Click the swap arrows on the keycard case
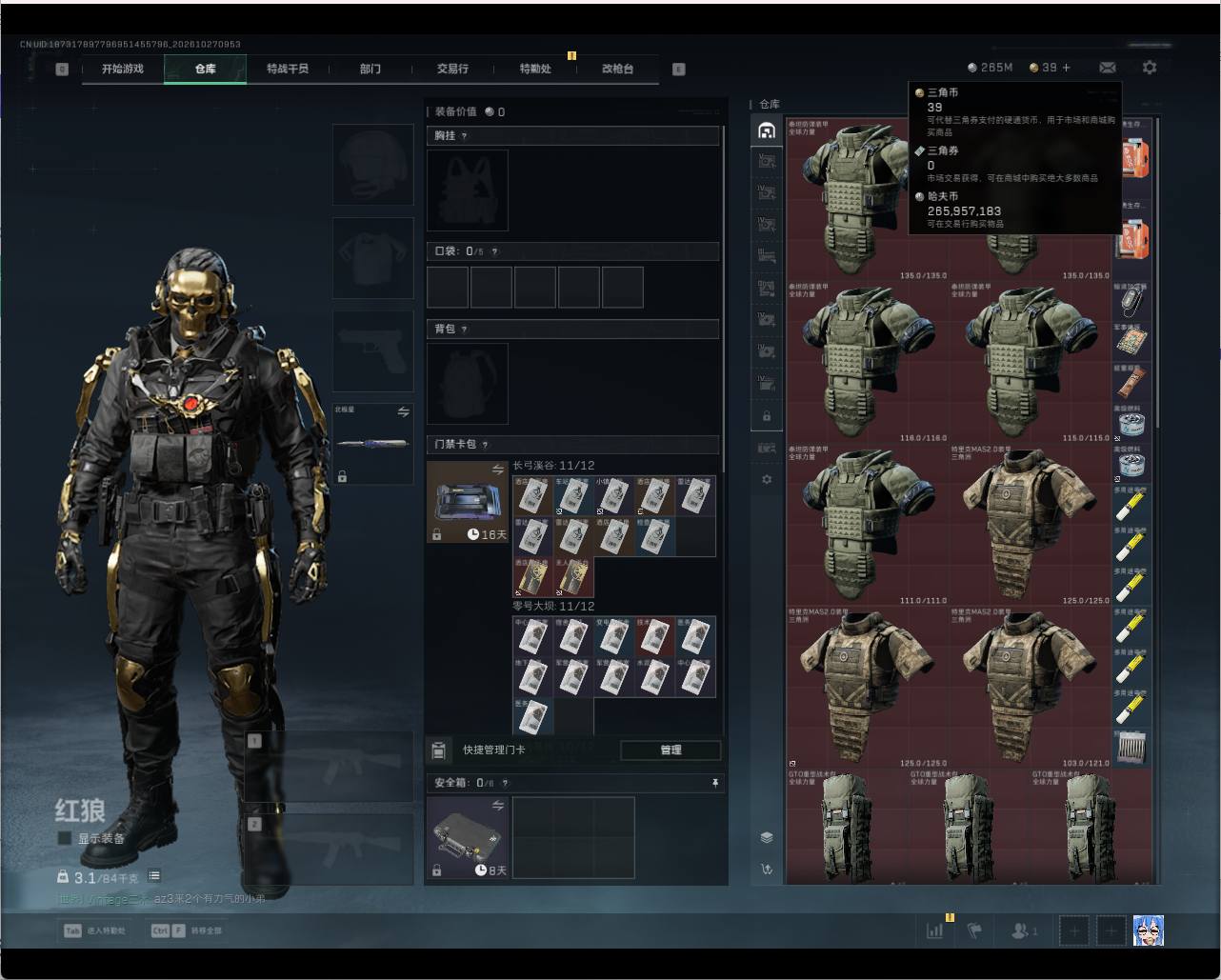This screenshot has height=980, width=1221. point(497,470)
